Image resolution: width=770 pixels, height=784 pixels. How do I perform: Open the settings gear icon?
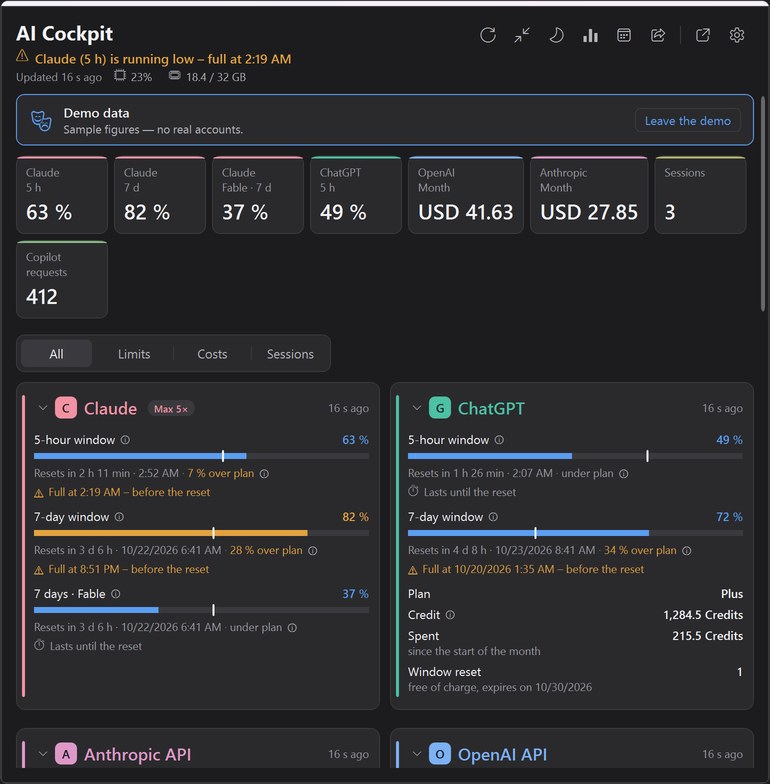click(x=736, y=35)
